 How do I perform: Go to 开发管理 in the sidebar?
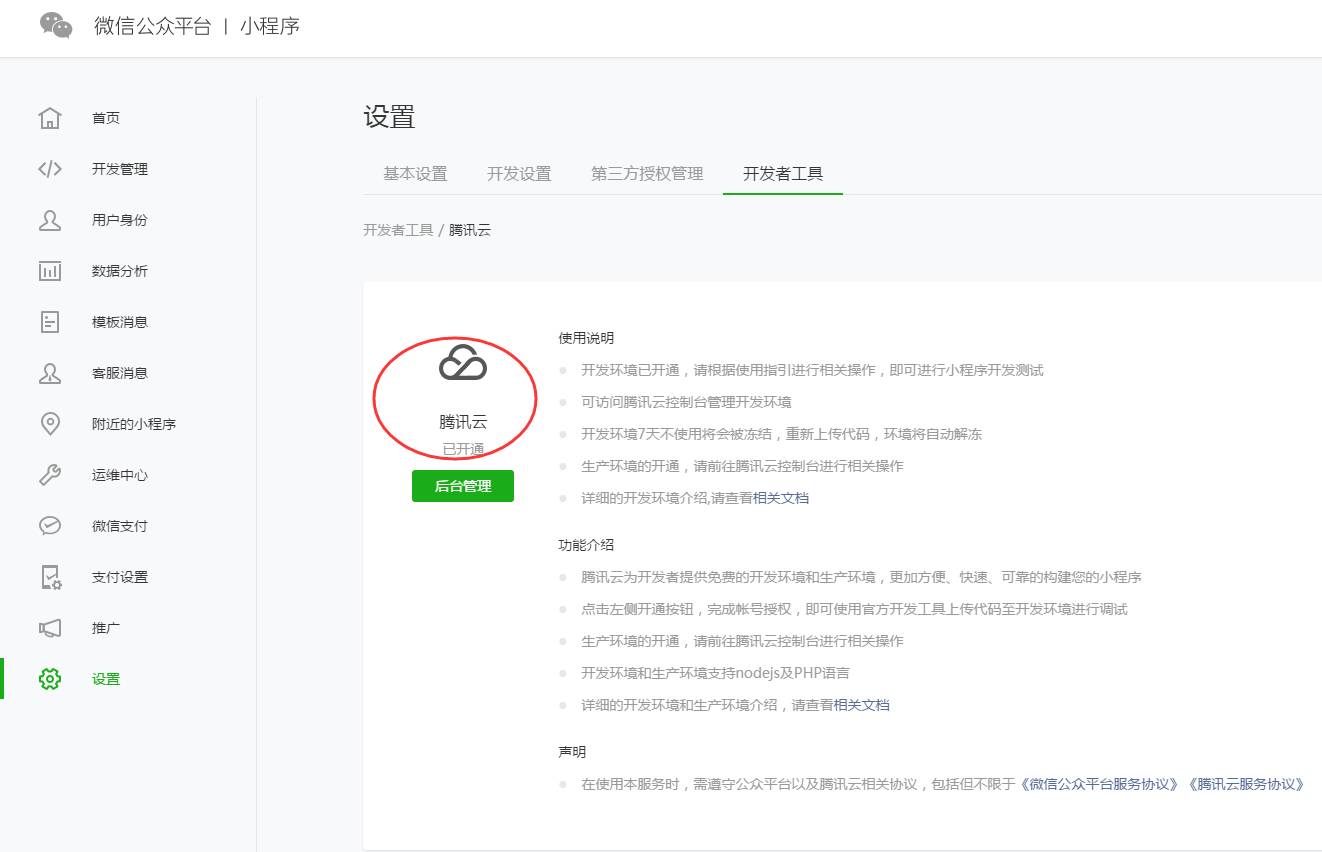click(x=120, y=169)
